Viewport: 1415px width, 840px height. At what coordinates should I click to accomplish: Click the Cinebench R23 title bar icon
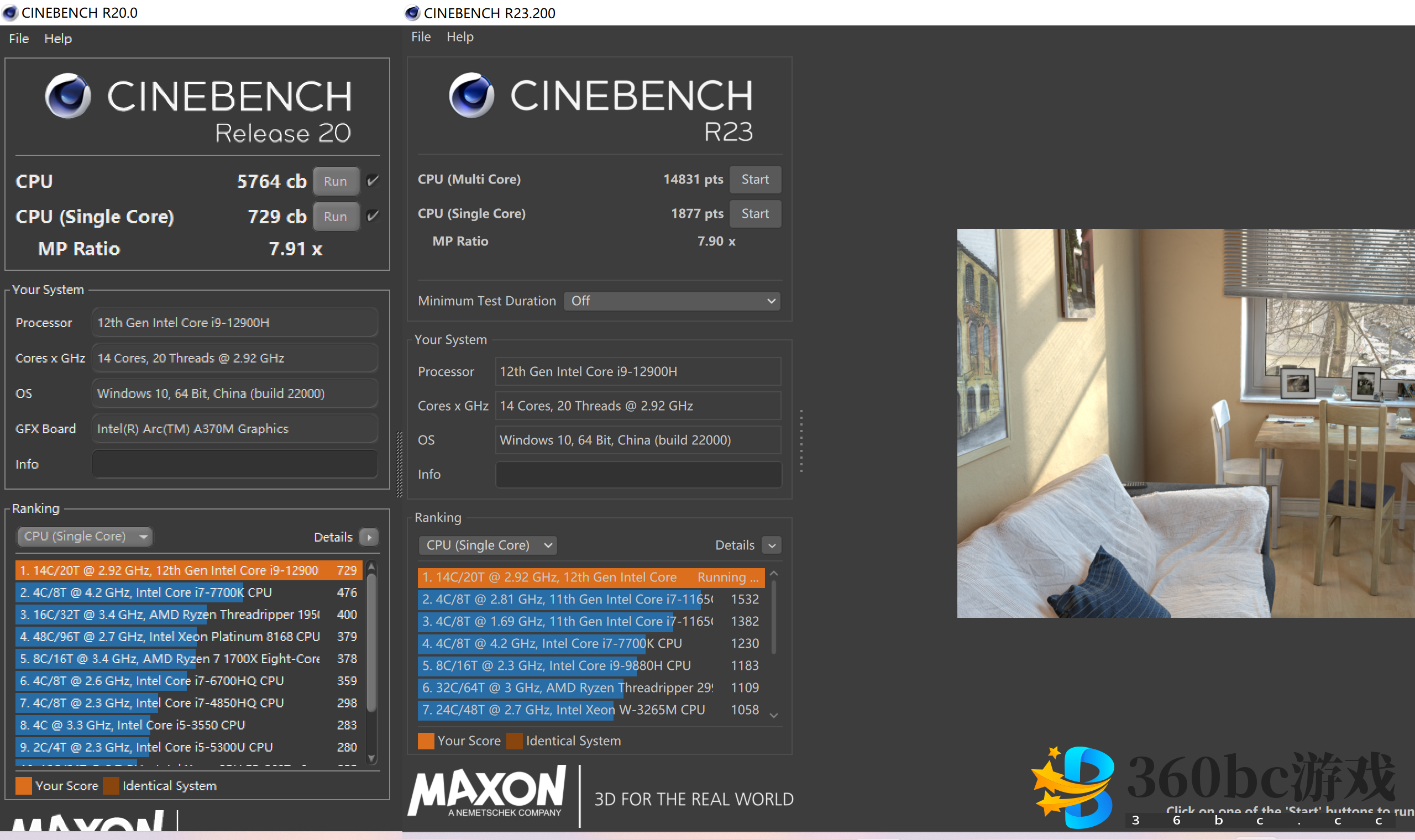412,13
